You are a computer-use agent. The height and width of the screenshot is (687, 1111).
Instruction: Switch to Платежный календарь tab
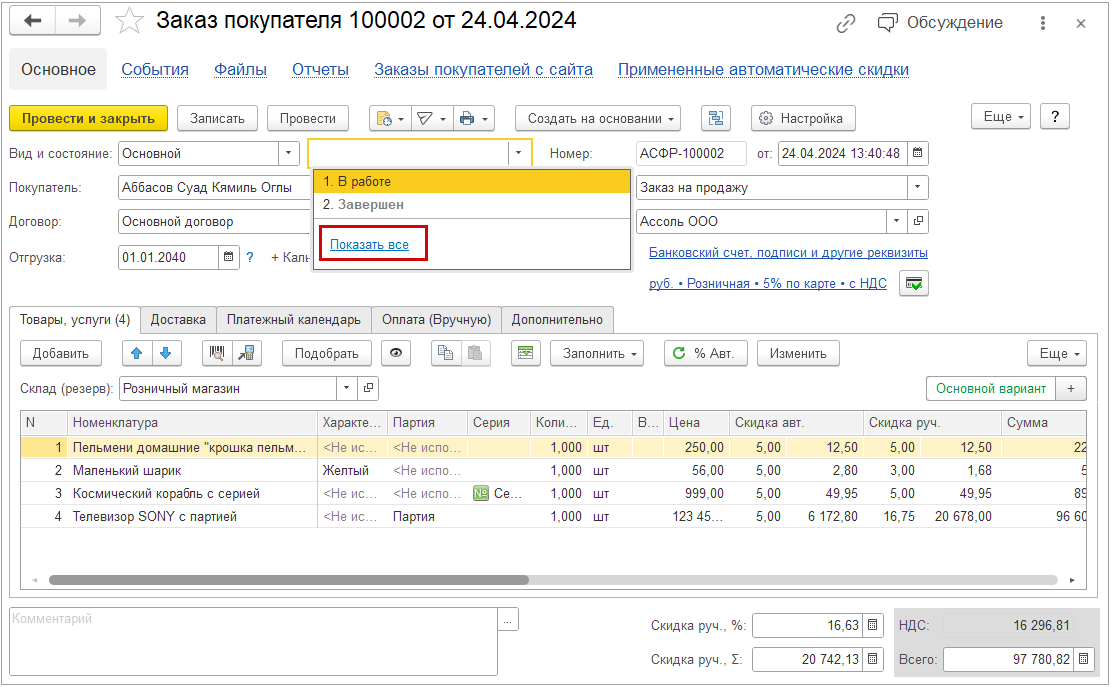[293, 320]
